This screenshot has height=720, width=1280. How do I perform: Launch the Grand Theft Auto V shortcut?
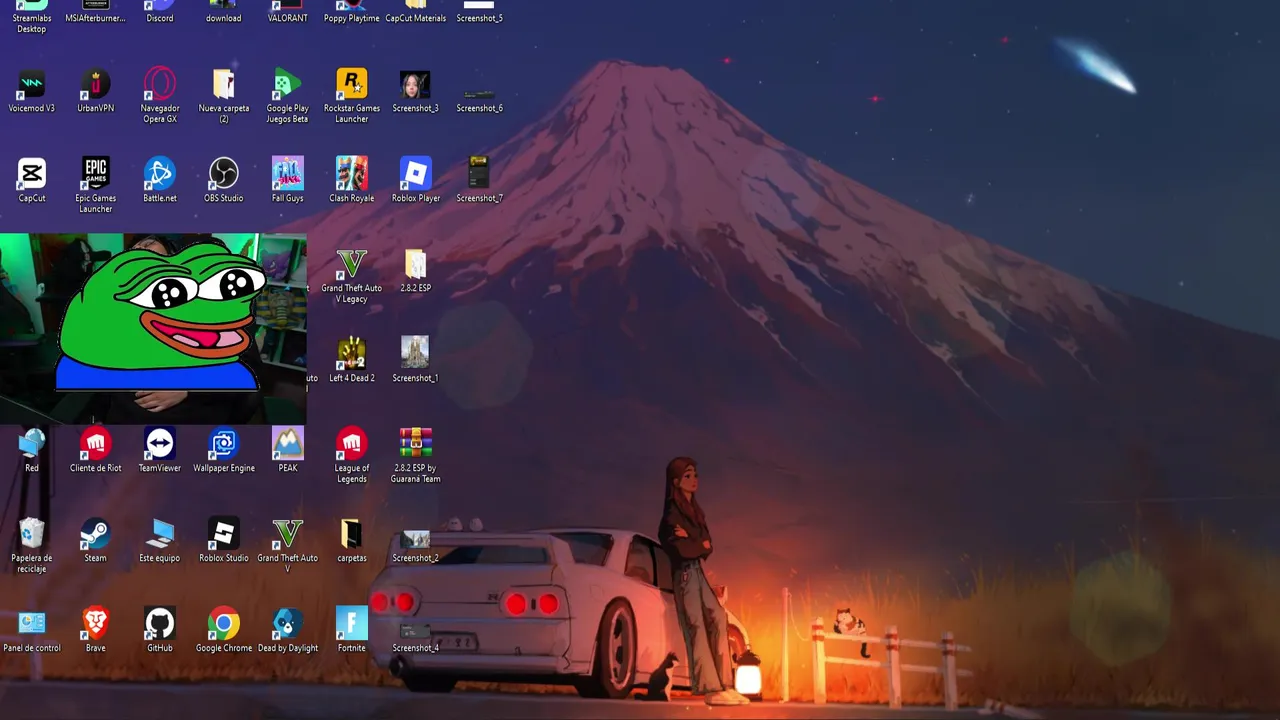tap(288, 545)
